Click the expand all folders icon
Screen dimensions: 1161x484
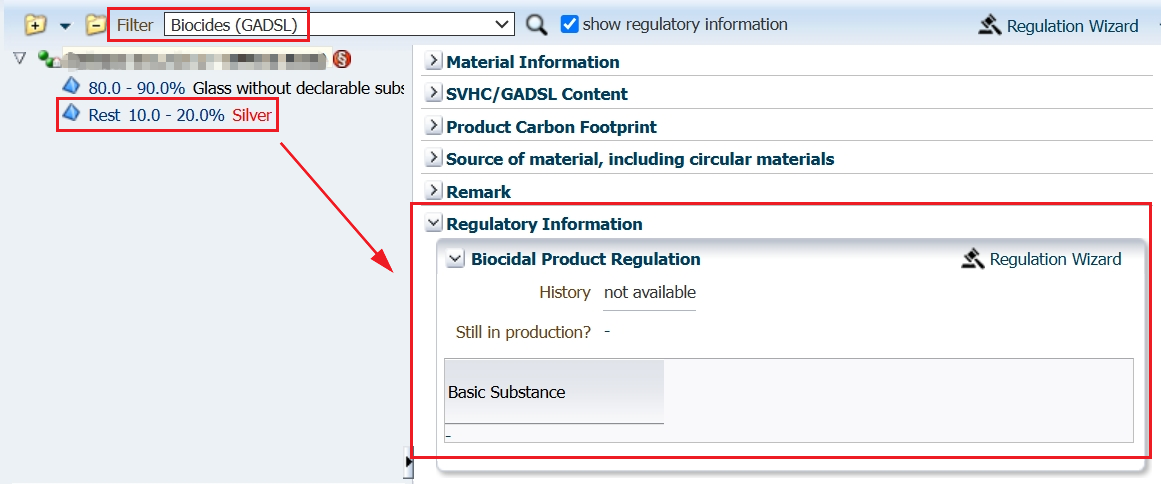click(x=36, y=24)
